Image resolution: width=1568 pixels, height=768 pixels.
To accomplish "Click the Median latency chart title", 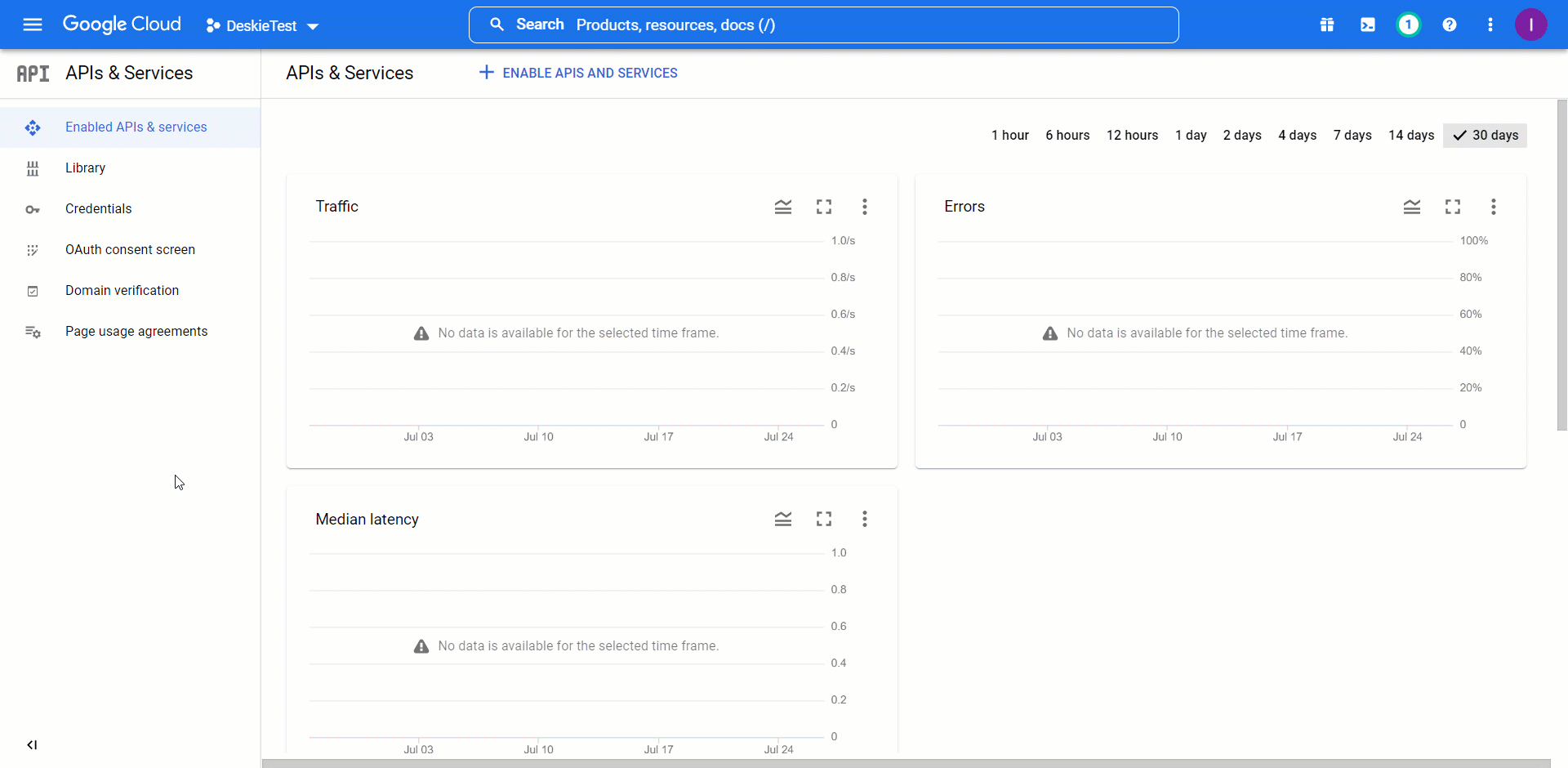I will coord(367,520).
